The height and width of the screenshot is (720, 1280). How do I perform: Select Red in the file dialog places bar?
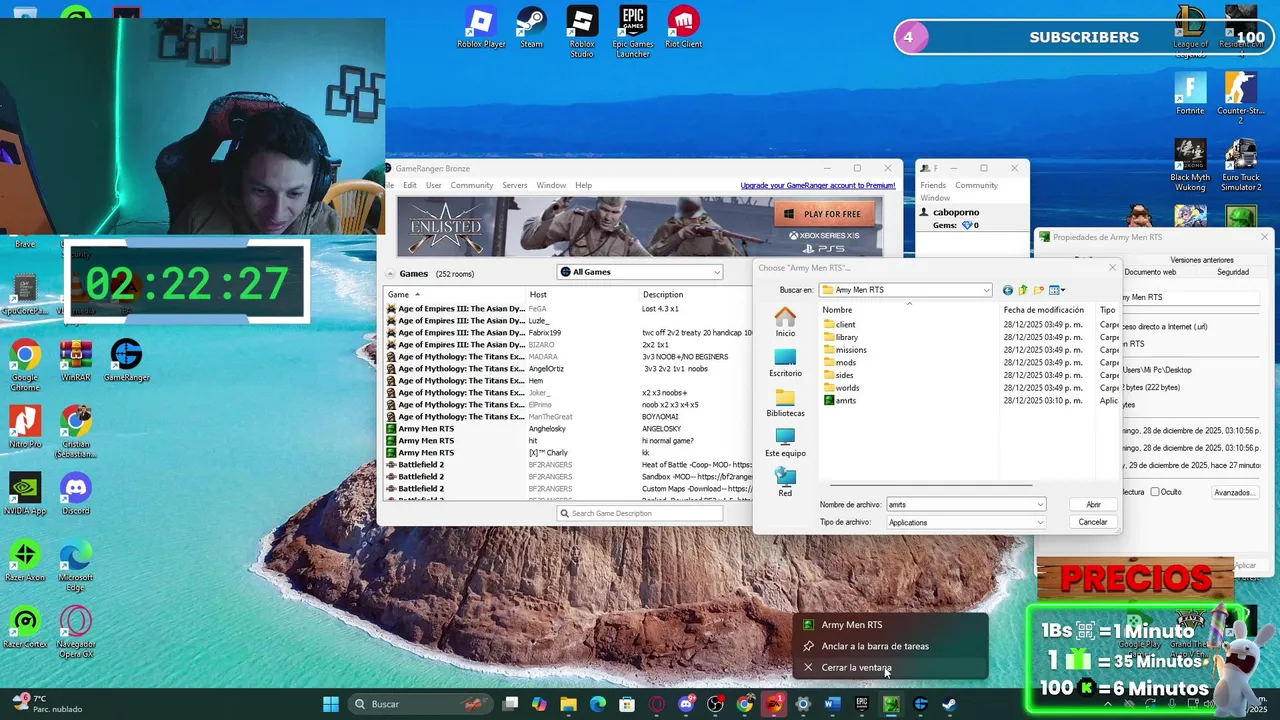pyautogui.click(x=785, y=482)
